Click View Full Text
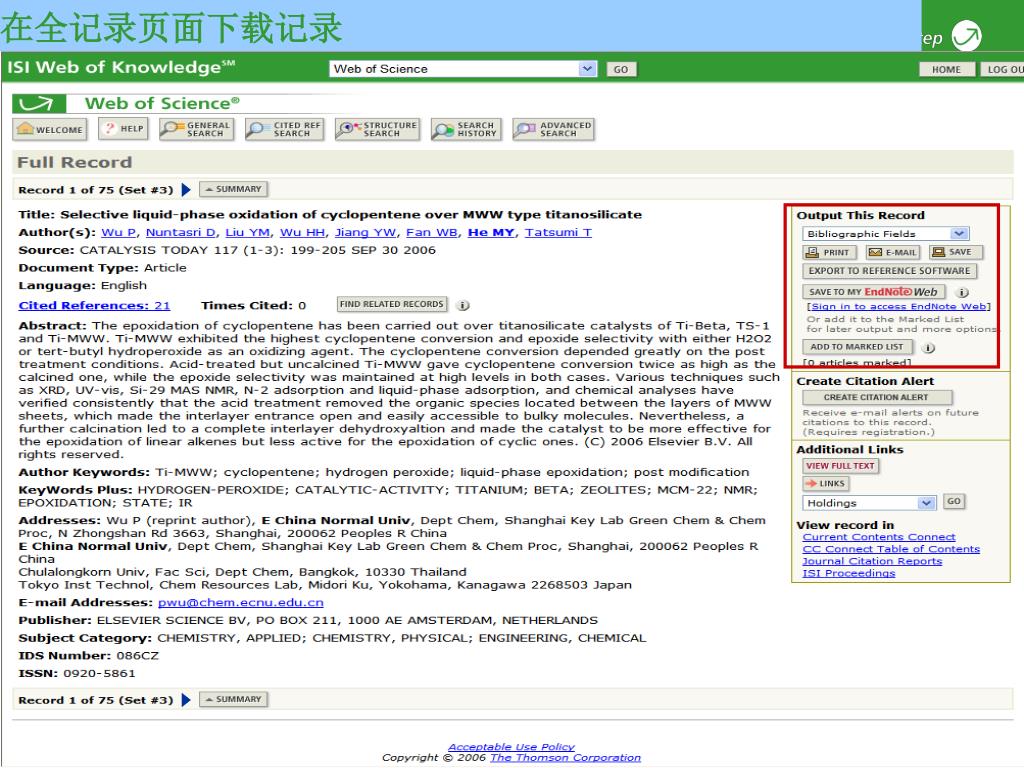 (x=840, y=466)
